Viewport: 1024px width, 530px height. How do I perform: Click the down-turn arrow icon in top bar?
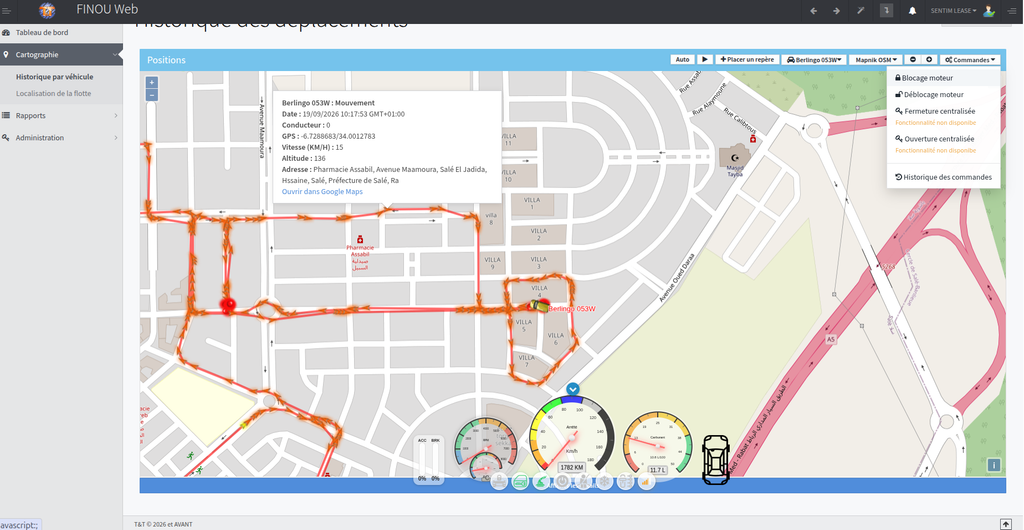pyautogui.click(x=886, y=10)
